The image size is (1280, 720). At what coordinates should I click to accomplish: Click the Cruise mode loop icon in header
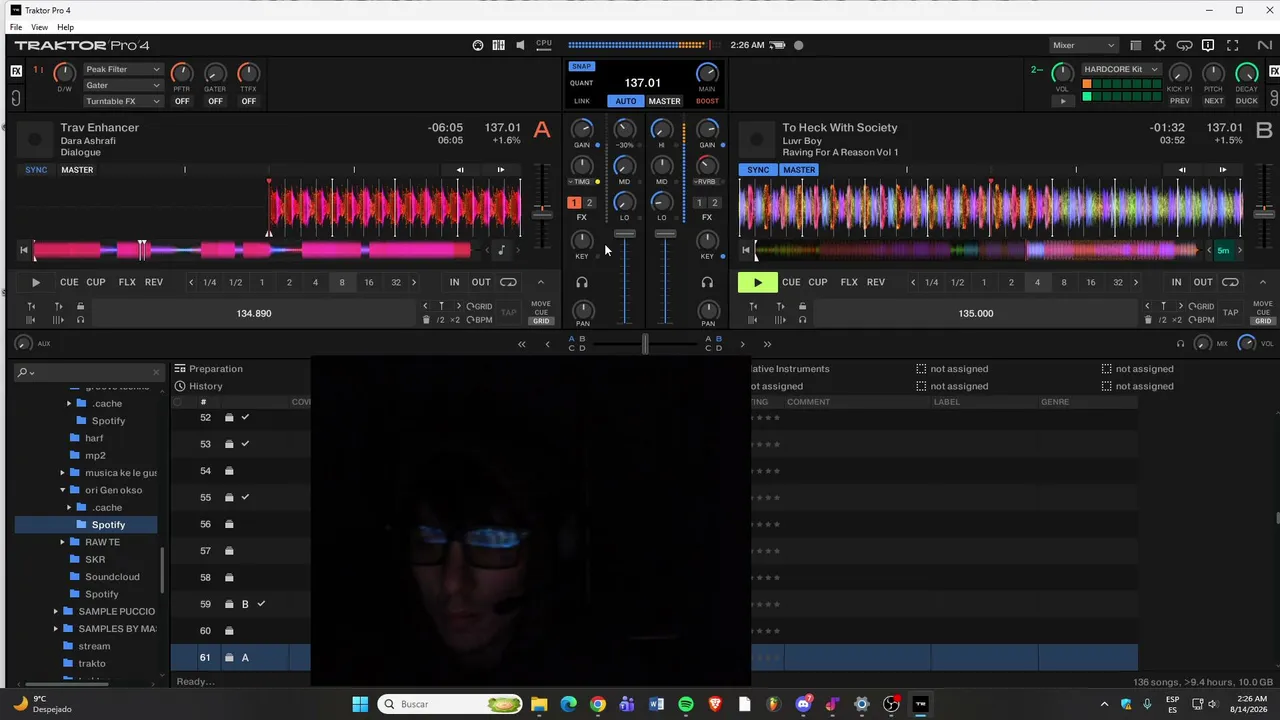pos(1184,45)
